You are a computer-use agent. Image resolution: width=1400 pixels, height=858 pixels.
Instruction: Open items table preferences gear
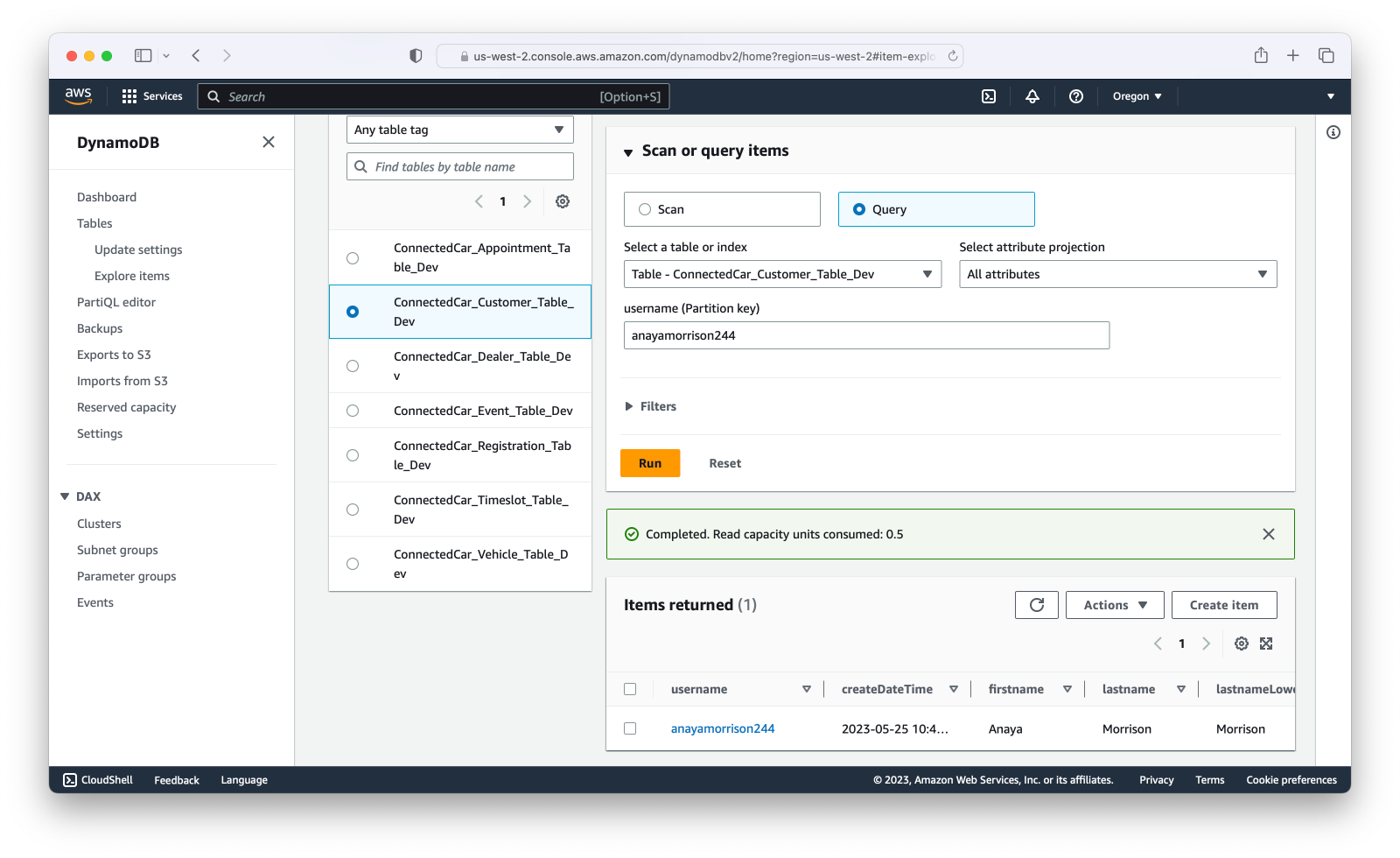pos(1242,643)
